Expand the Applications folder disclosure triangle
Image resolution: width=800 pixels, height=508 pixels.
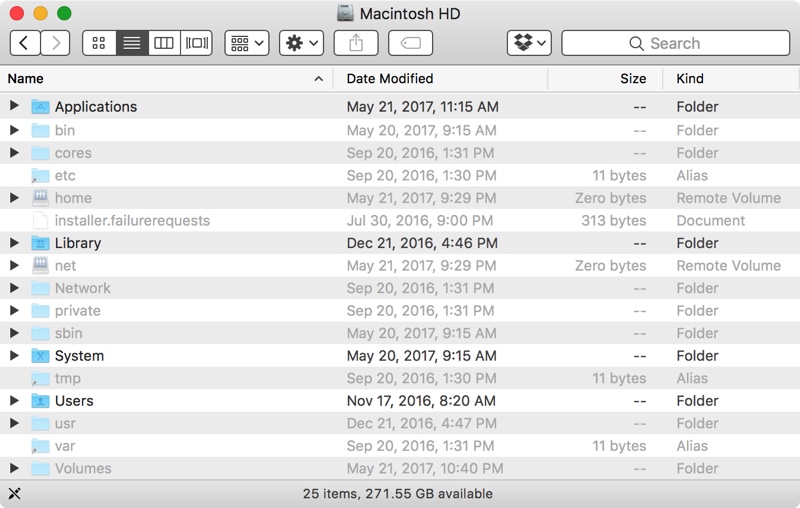coord(14,106)
